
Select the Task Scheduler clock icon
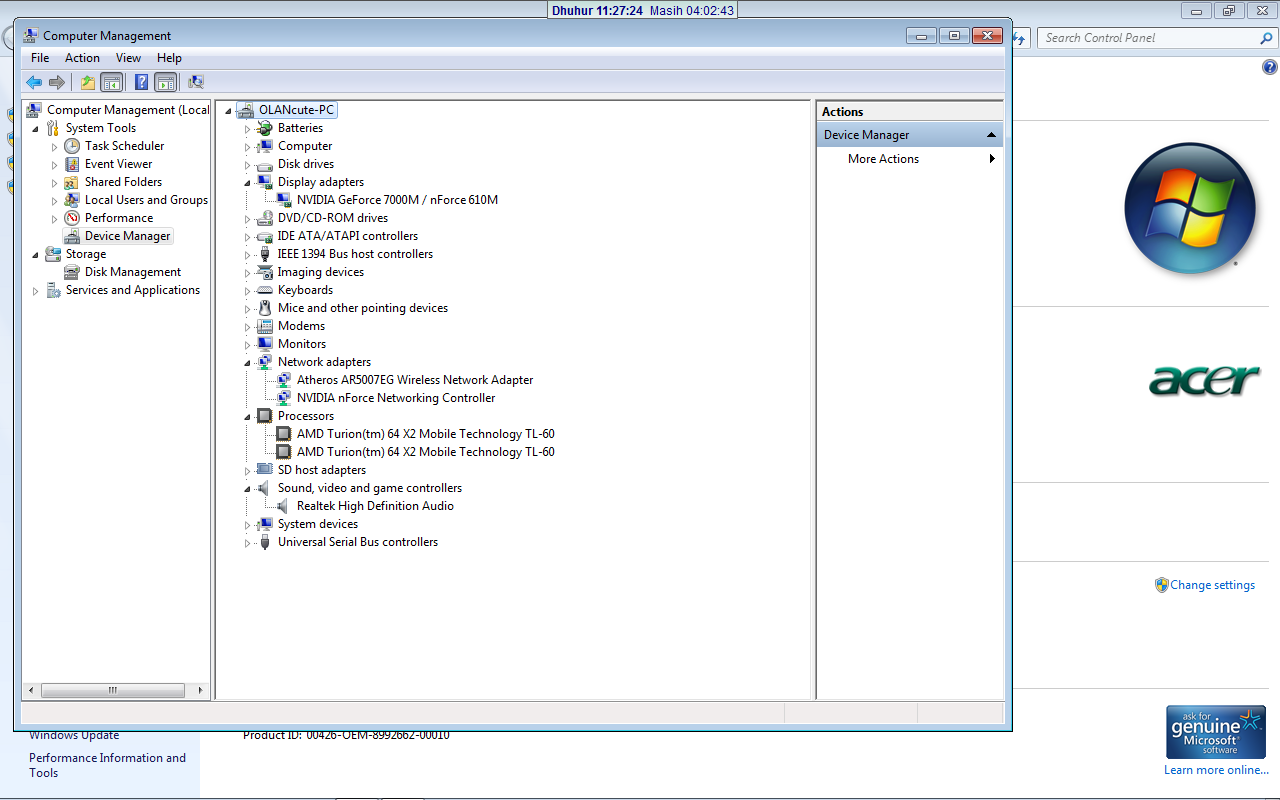(72, 146)
